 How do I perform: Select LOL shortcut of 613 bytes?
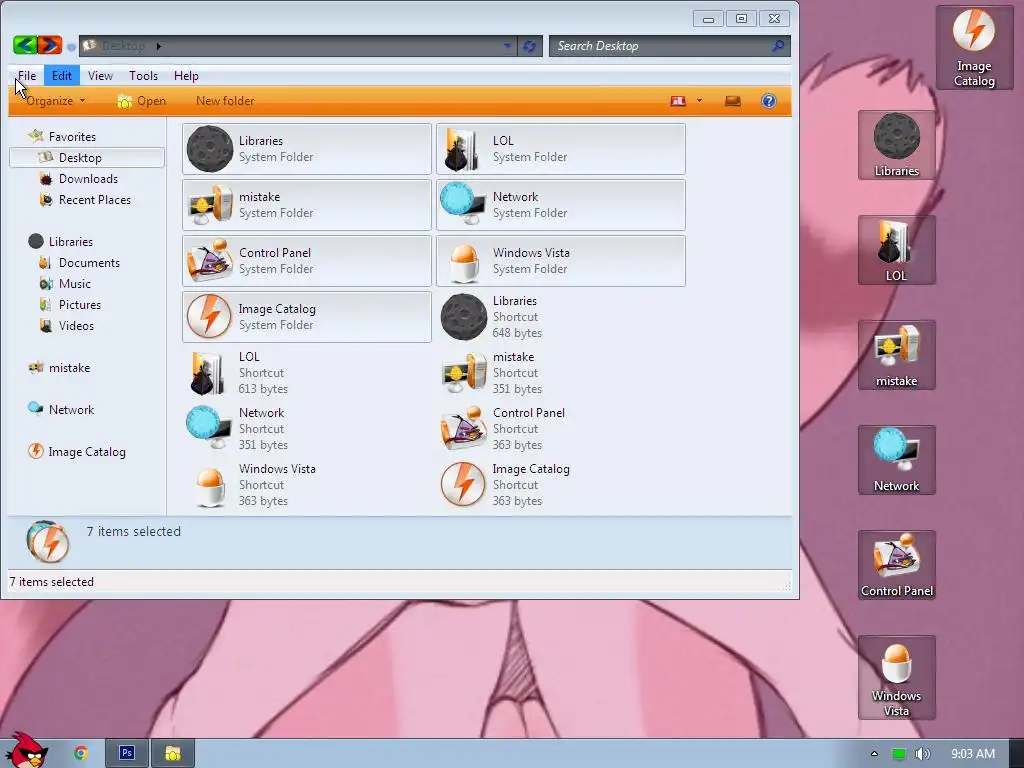point(306,373)
